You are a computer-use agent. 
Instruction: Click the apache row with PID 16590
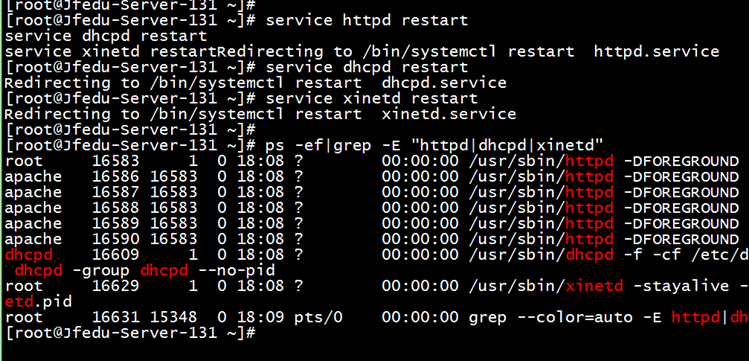[372, 239]
